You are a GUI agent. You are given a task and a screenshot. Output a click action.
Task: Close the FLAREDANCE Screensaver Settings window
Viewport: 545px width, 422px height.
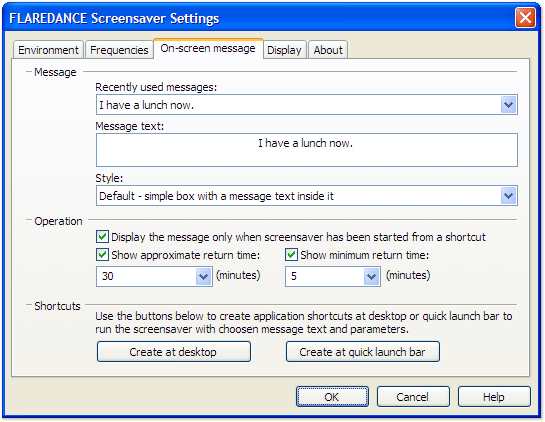[x=525, y=17]
